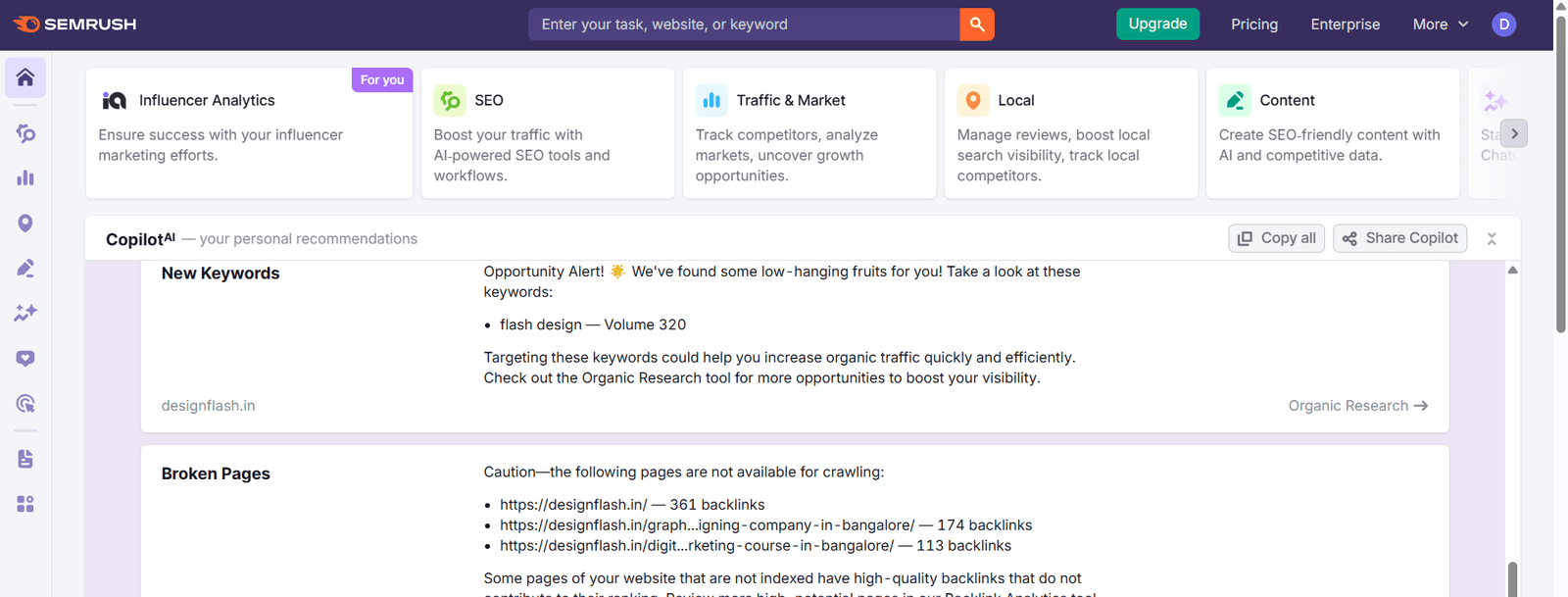Click the Copilot panel scroll-up arrow
The width and height of the screenshot is (1568, 597).
click(1512, 270)
